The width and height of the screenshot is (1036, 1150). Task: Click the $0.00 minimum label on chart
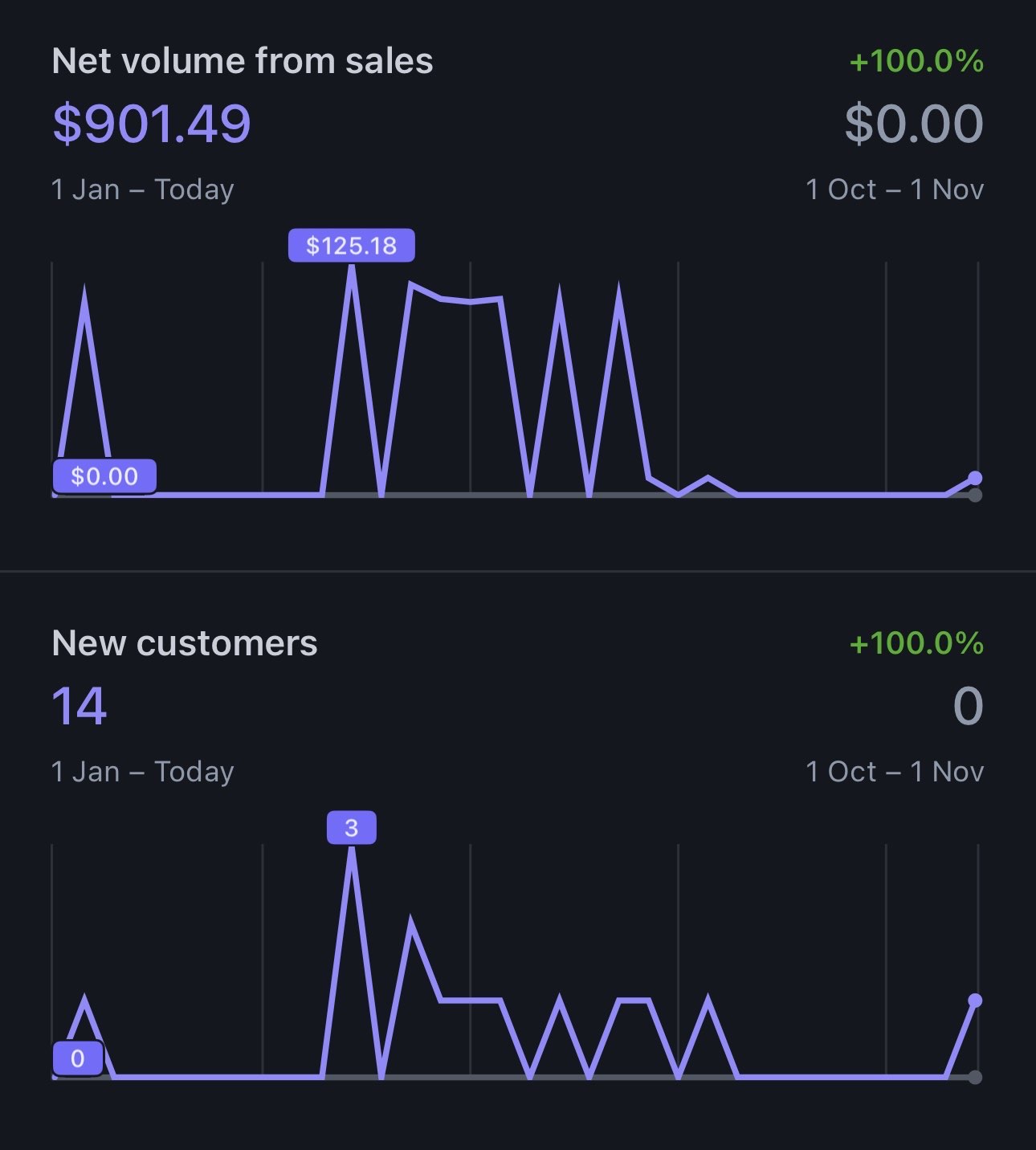[x=104, y=476]
